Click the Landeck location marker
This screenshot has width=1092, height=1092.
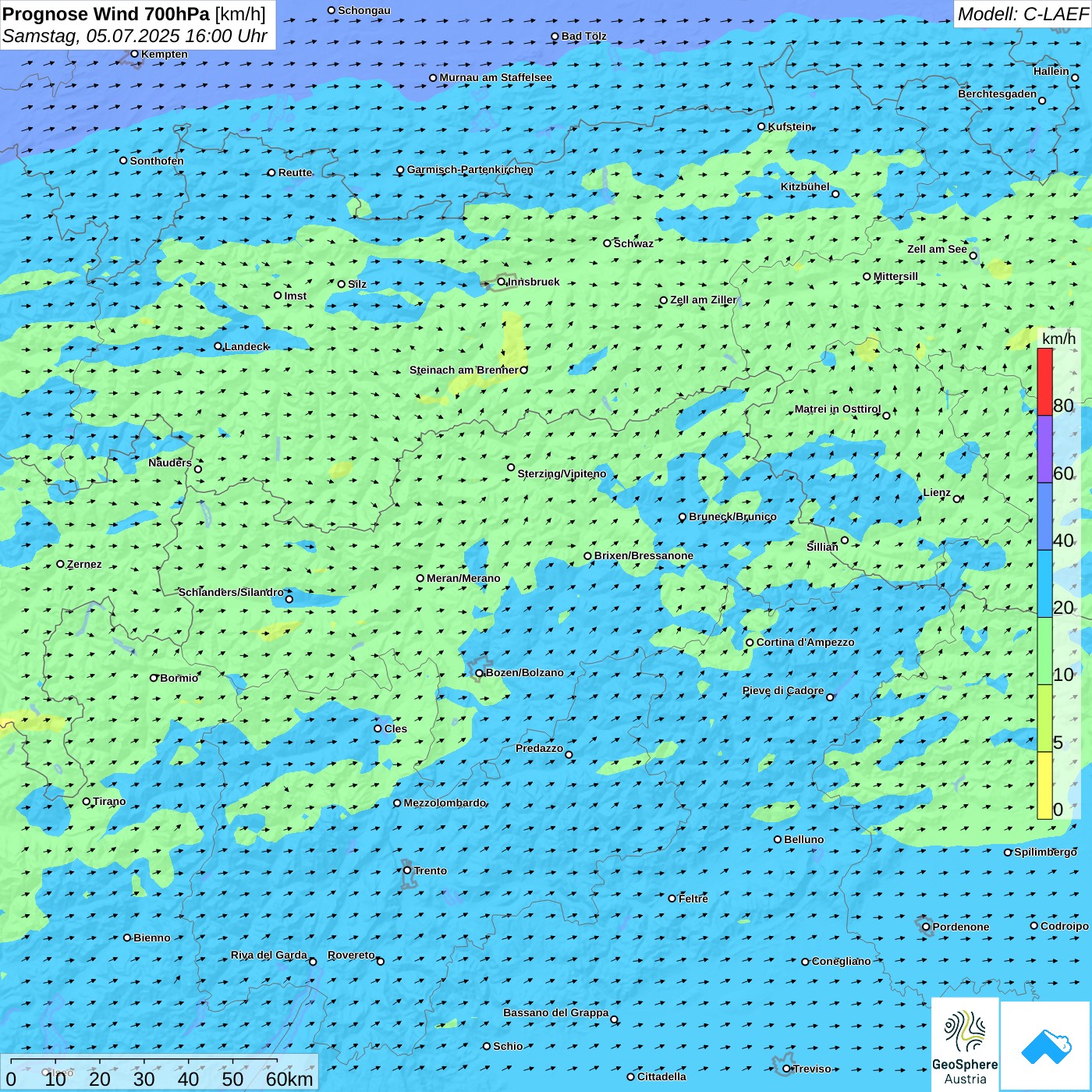point(218,346)
